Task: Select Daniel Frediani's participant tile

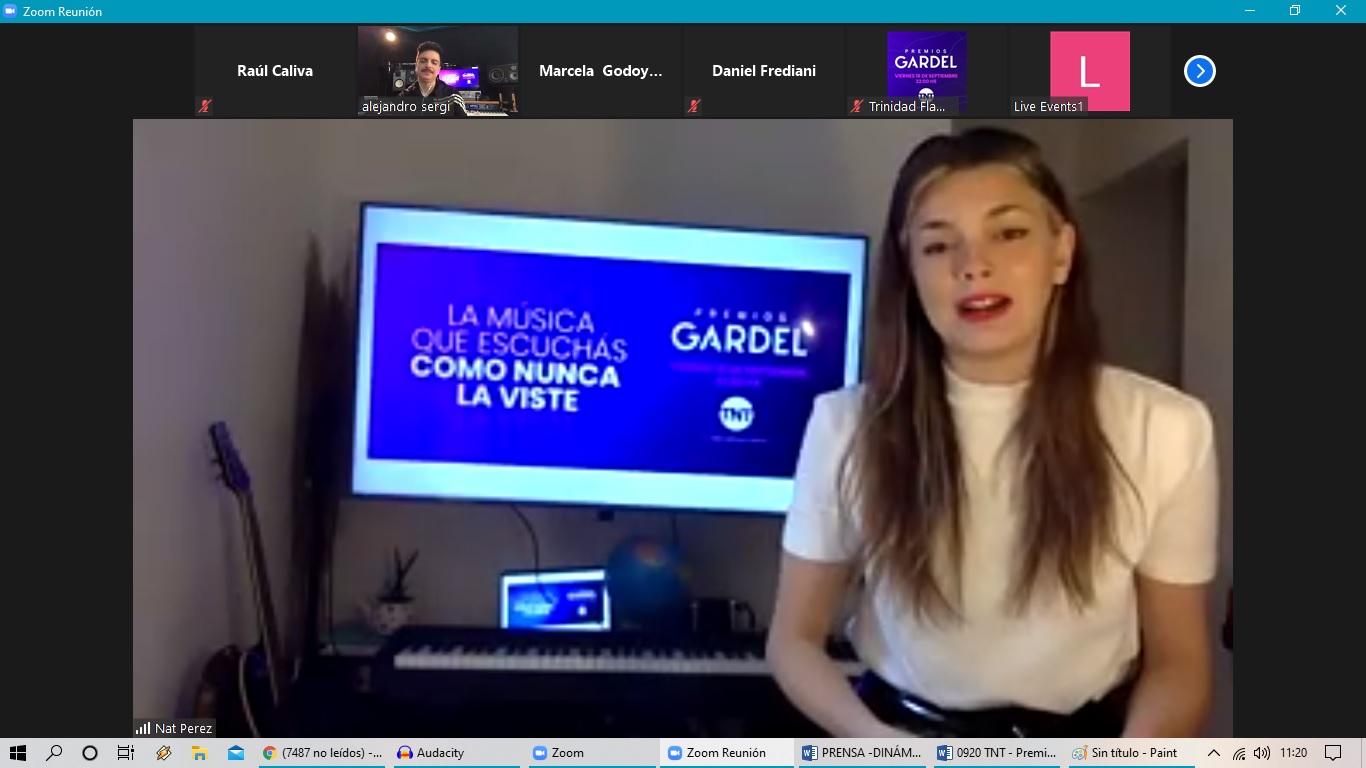Action: 763,71
